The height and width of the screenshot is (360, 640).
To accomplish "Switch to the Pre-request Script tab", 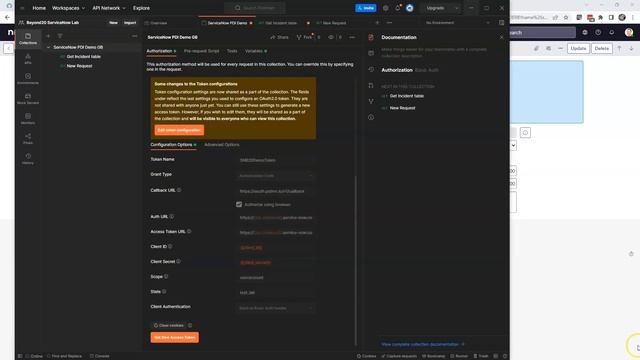I will pyautogui.click(x=202, y=51).
